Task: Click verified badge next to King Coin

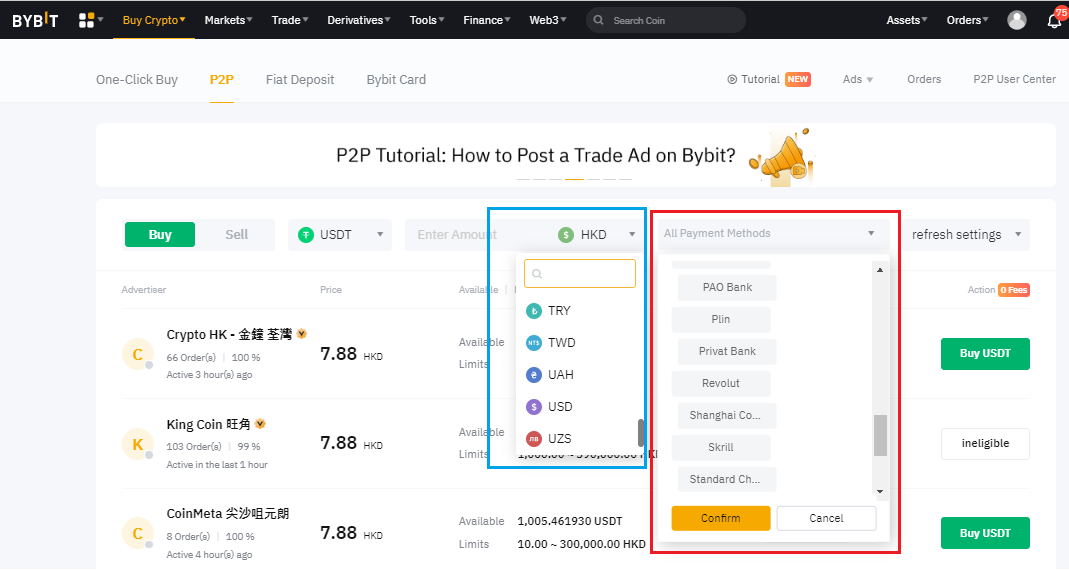Action: 260,424
